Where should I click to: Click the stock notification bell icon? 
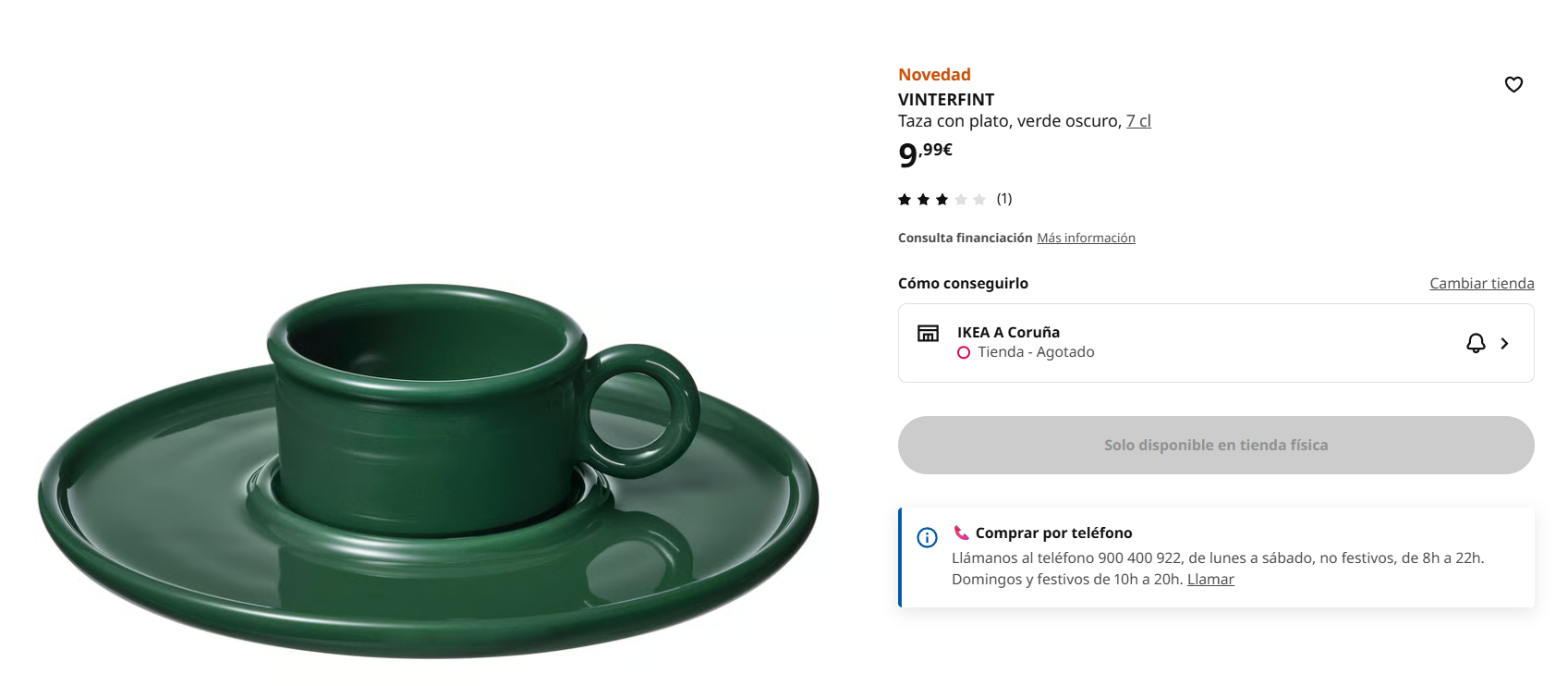point(1476,343)
